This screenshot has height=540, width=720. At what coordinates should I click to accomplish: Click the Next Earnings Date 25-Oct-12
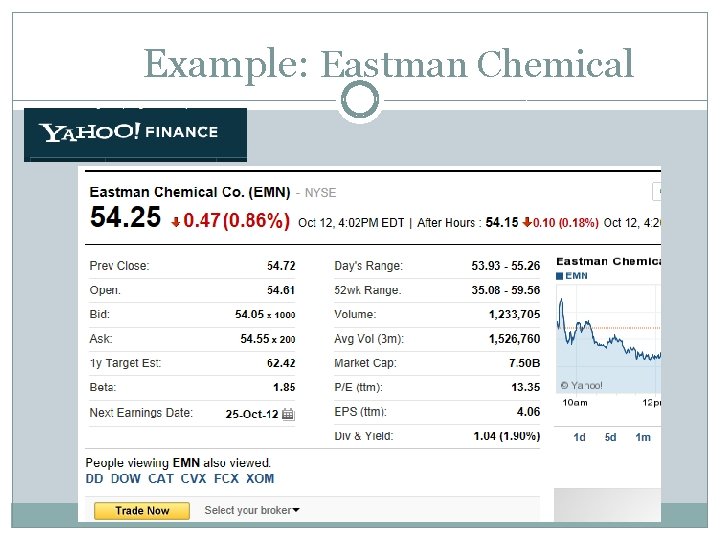pos(252,414)
